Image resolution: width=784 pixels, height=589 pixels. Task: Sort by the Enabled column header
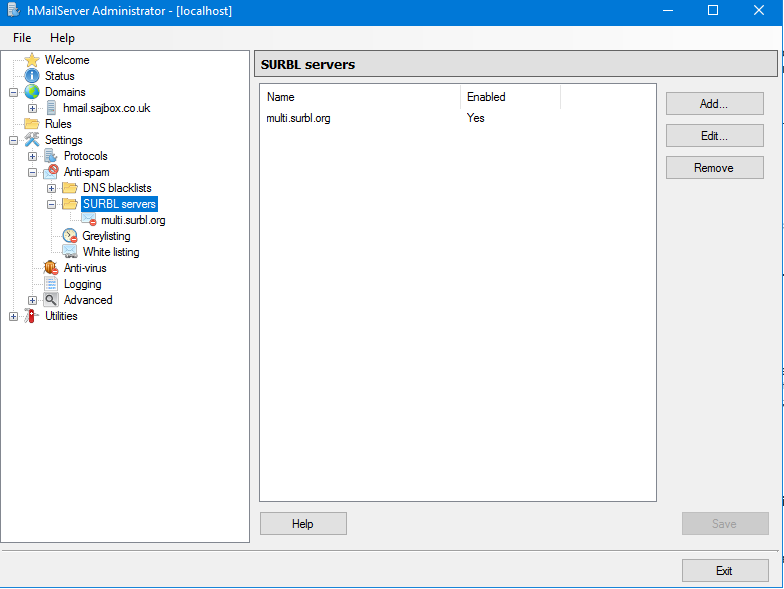pyautogui.click(x=510, y=97)
